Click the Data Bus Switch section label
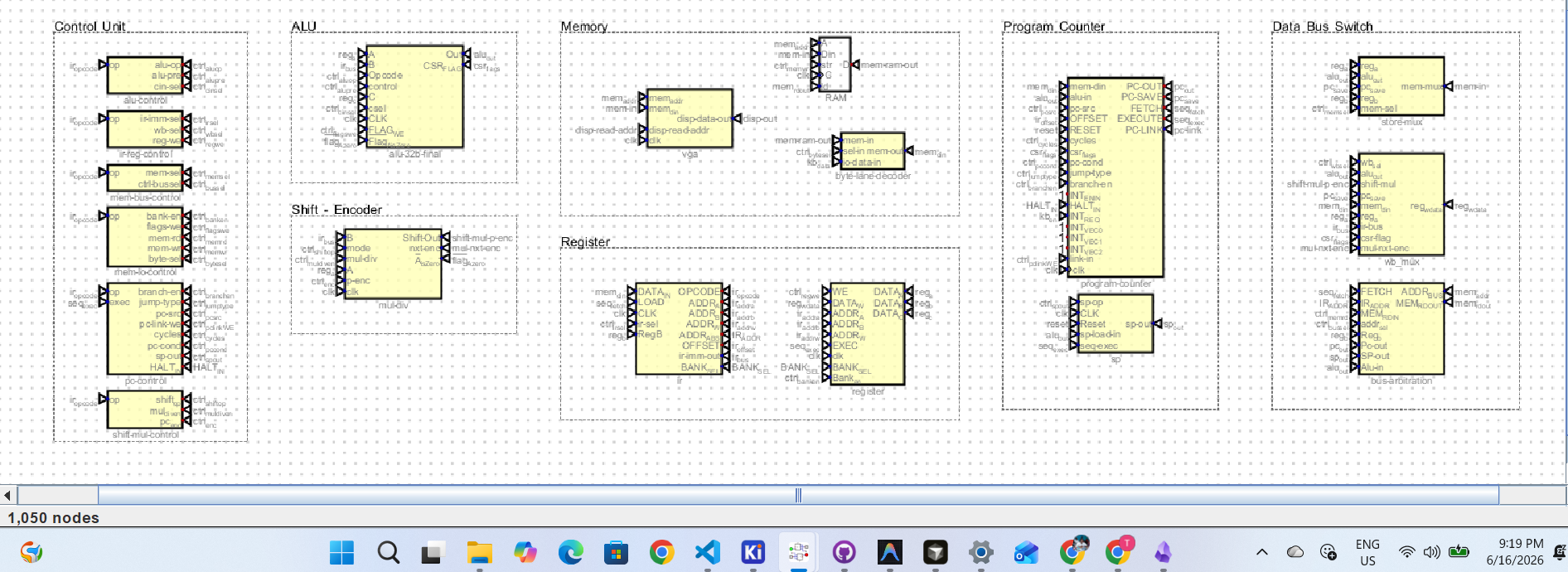The width and height of the screenshot is (1568, 572). (1322, 27)
